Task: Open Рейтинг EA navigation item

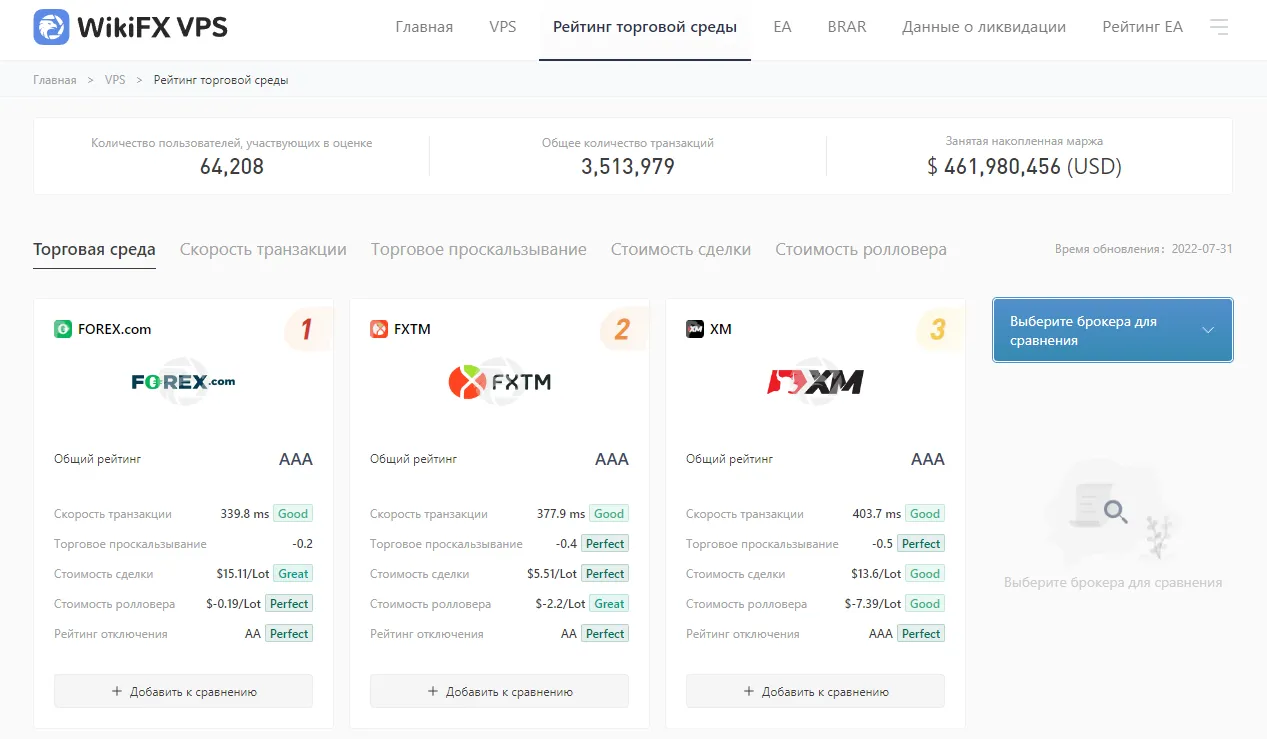Action: (x=1142, y=27)
